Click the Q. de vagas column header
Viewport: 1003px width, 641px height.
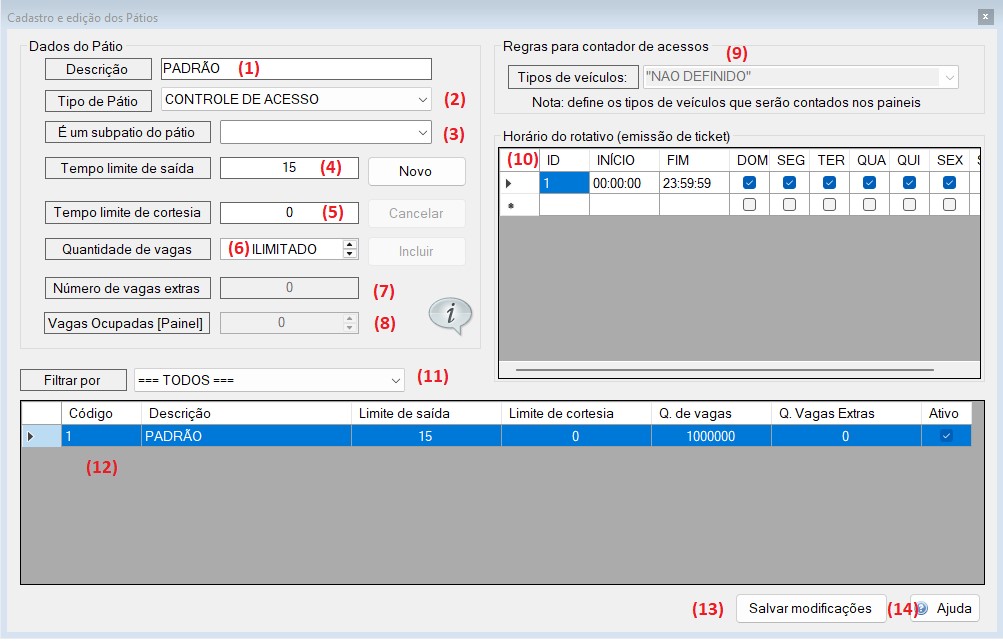(x=711, y=413)
